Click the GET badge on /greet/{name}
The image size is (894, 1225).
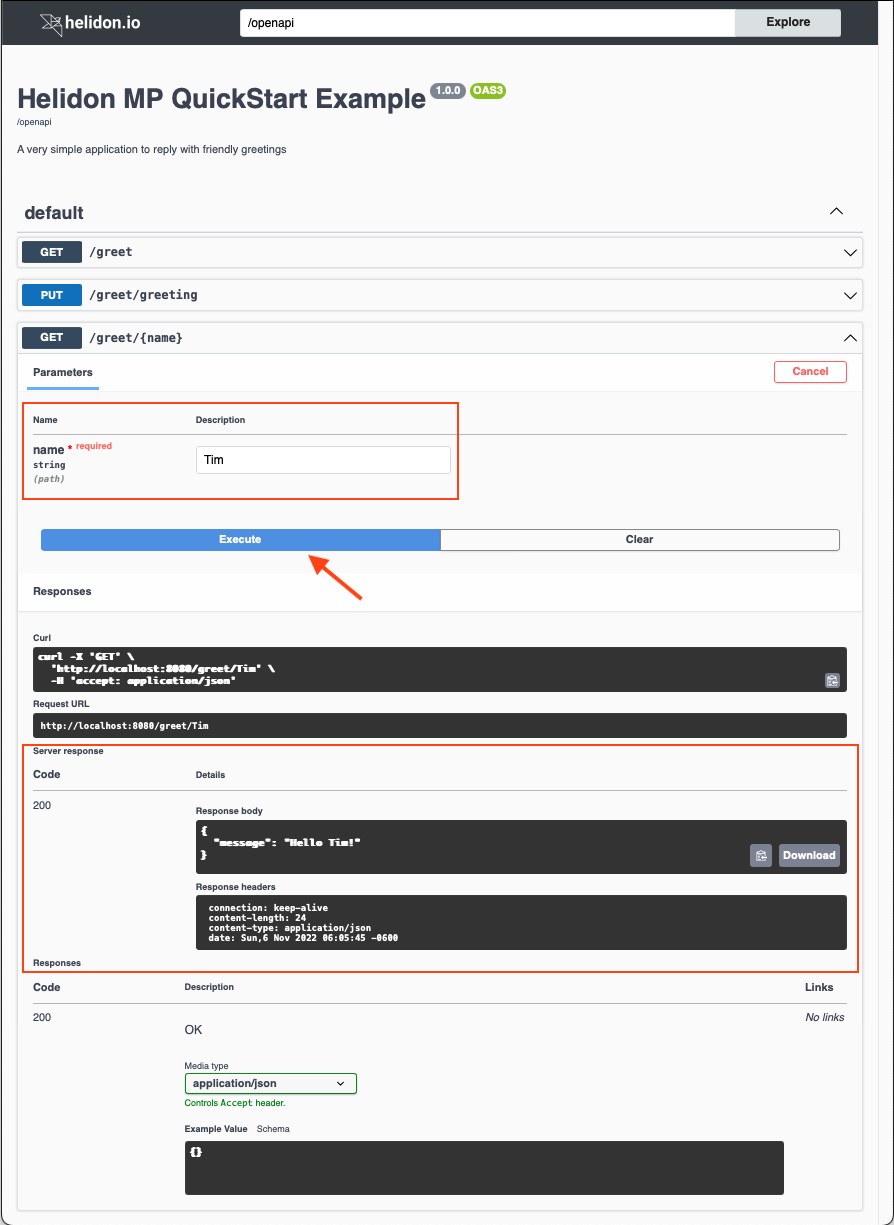click(x=51, y=337)
